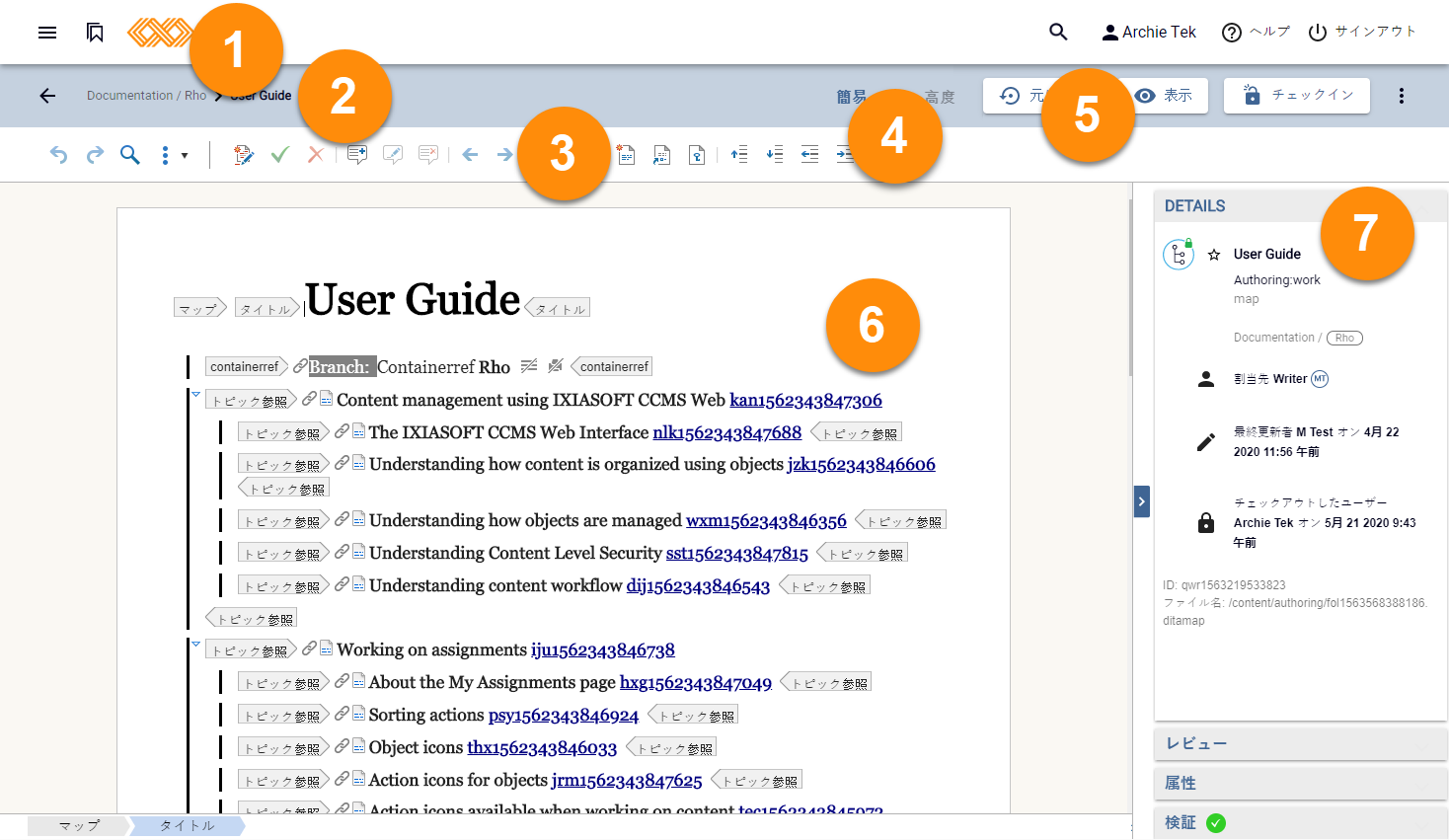Insert a topic reference icon
Image resolution: width=1449 pixels, height=840 pixels.
point(661,155)
